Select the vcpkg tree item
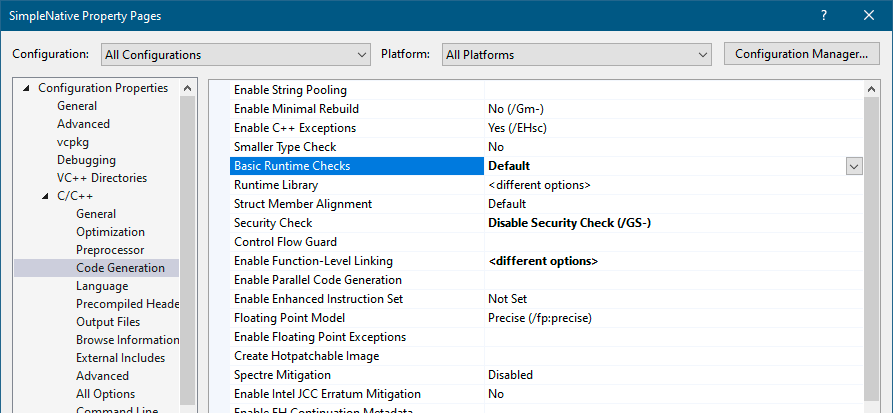This screenshot has height=413, width=893. pos(73,142)
